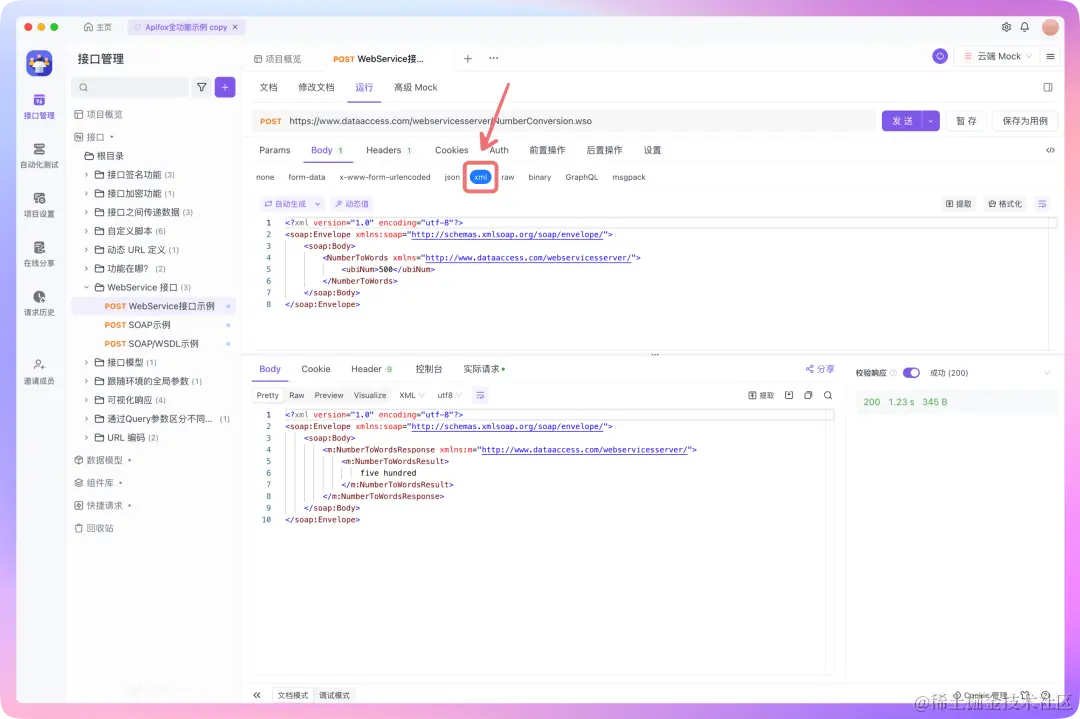Expand the 成功 (200) validation chevron
Image resolution: width=1080 pixels, height=719 pixels.
pos(1047,373)
